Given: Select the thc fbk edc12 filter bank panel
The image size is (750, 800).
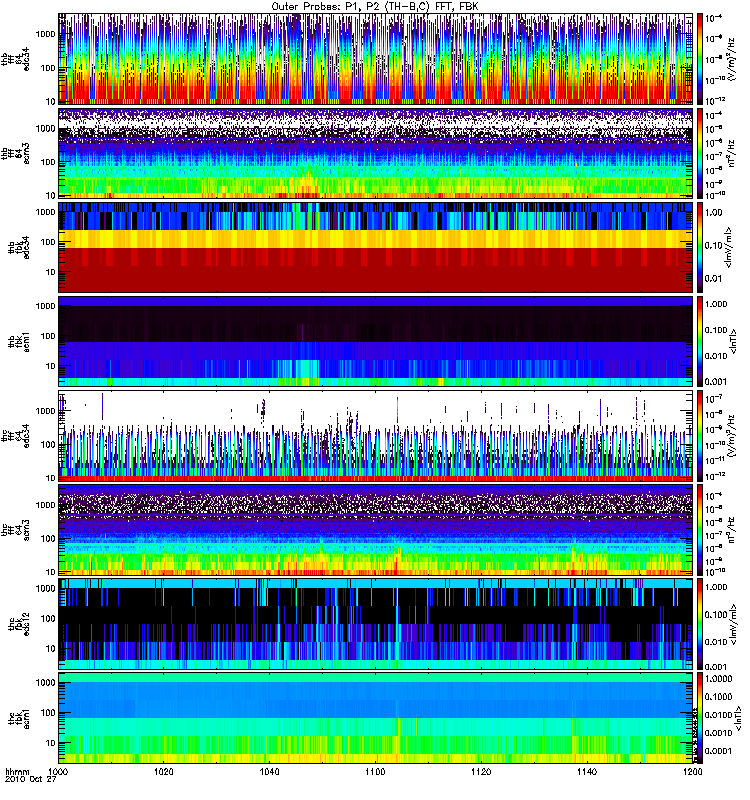Looking at the screenshot, I should pos(376,624).
